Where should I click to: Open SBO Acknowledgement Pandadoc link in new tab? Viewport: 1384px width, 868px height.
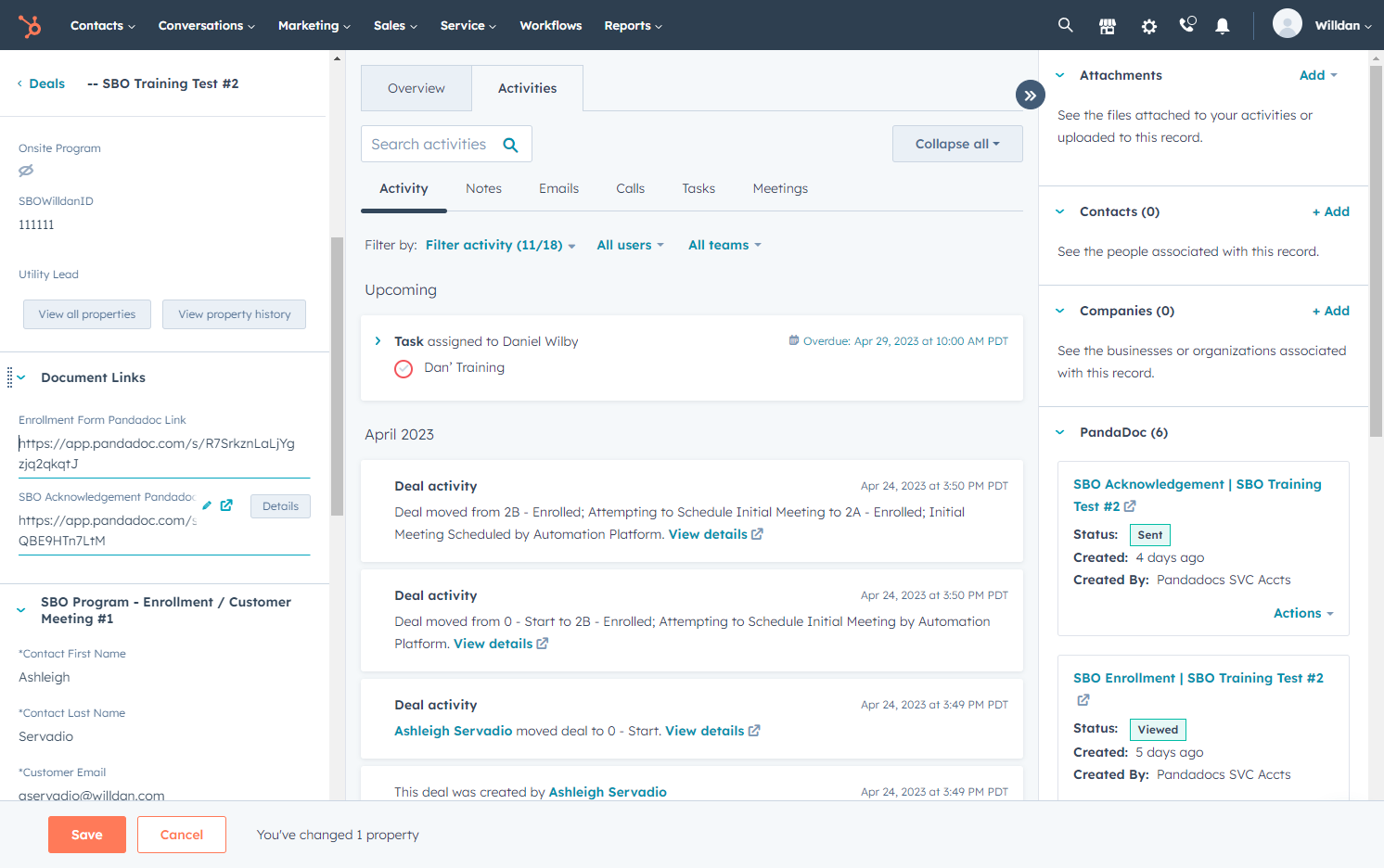226,505
